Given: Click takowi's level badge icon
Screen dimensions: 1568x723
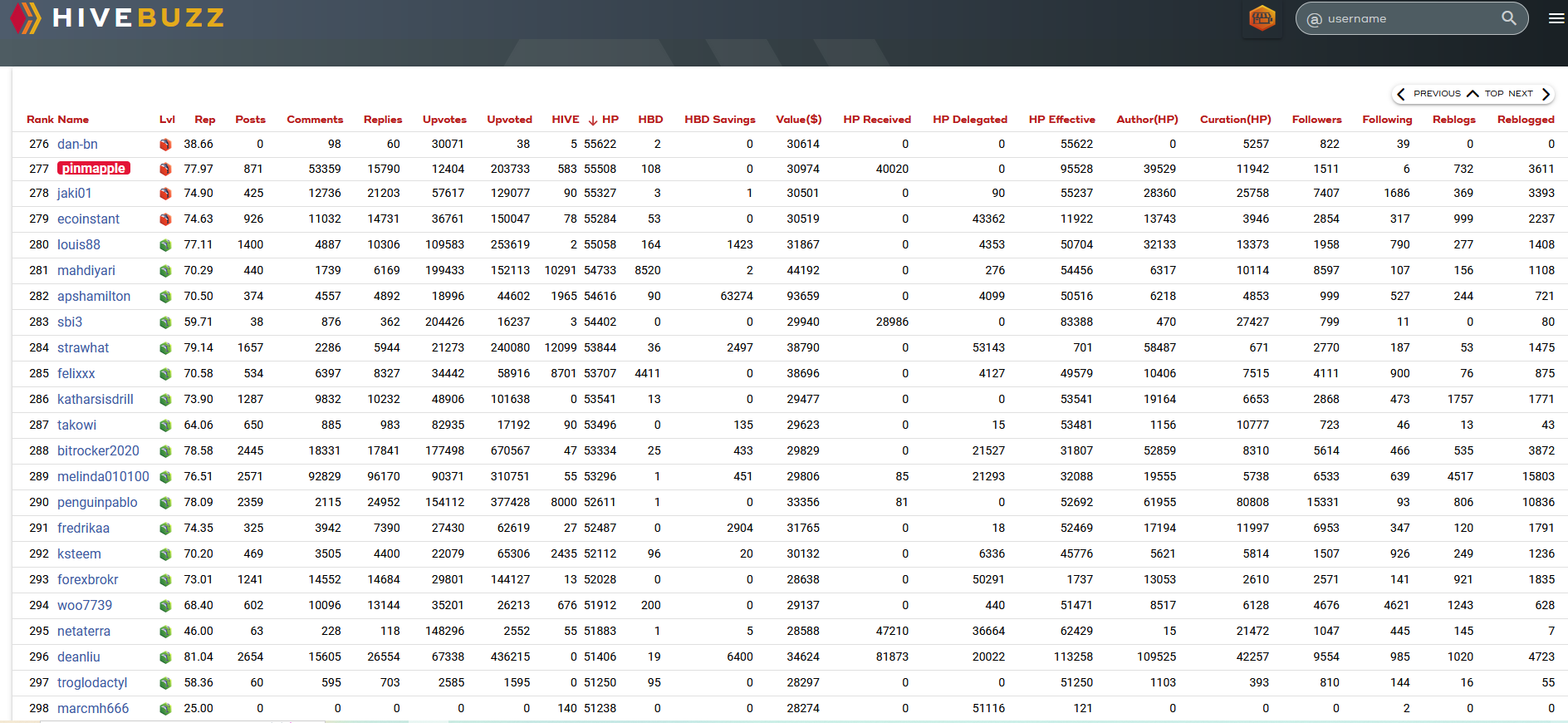Looking at the screenshot, I should click(165, 425).
